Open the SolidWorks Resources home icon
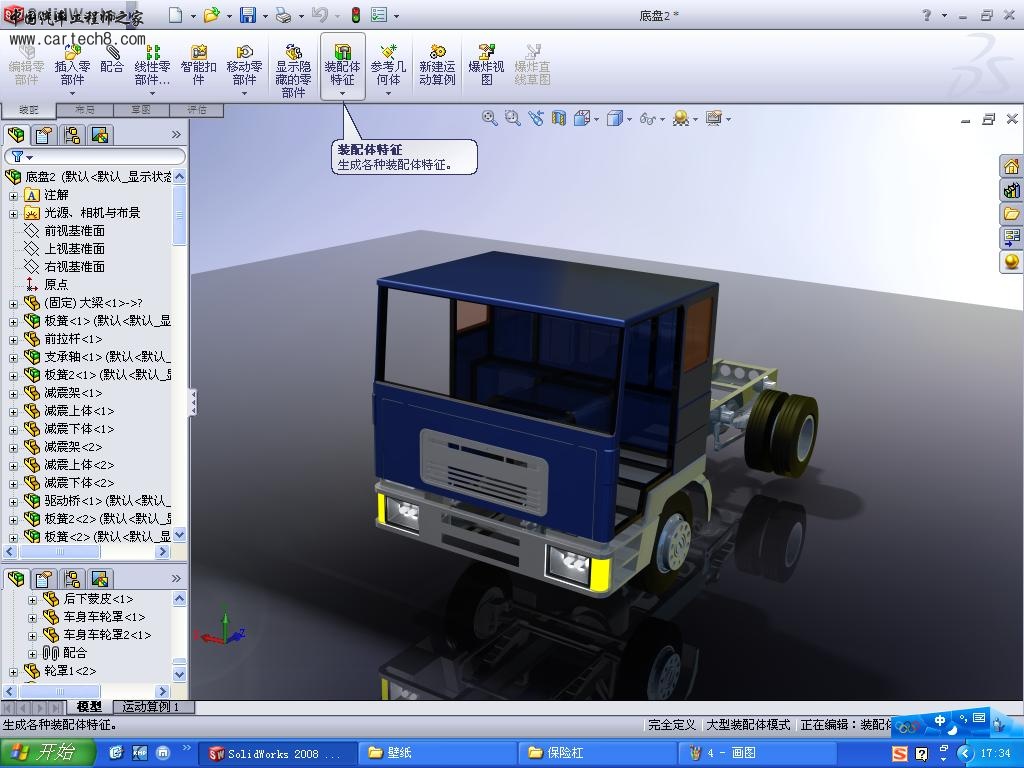 click(x=1011, y=167)
